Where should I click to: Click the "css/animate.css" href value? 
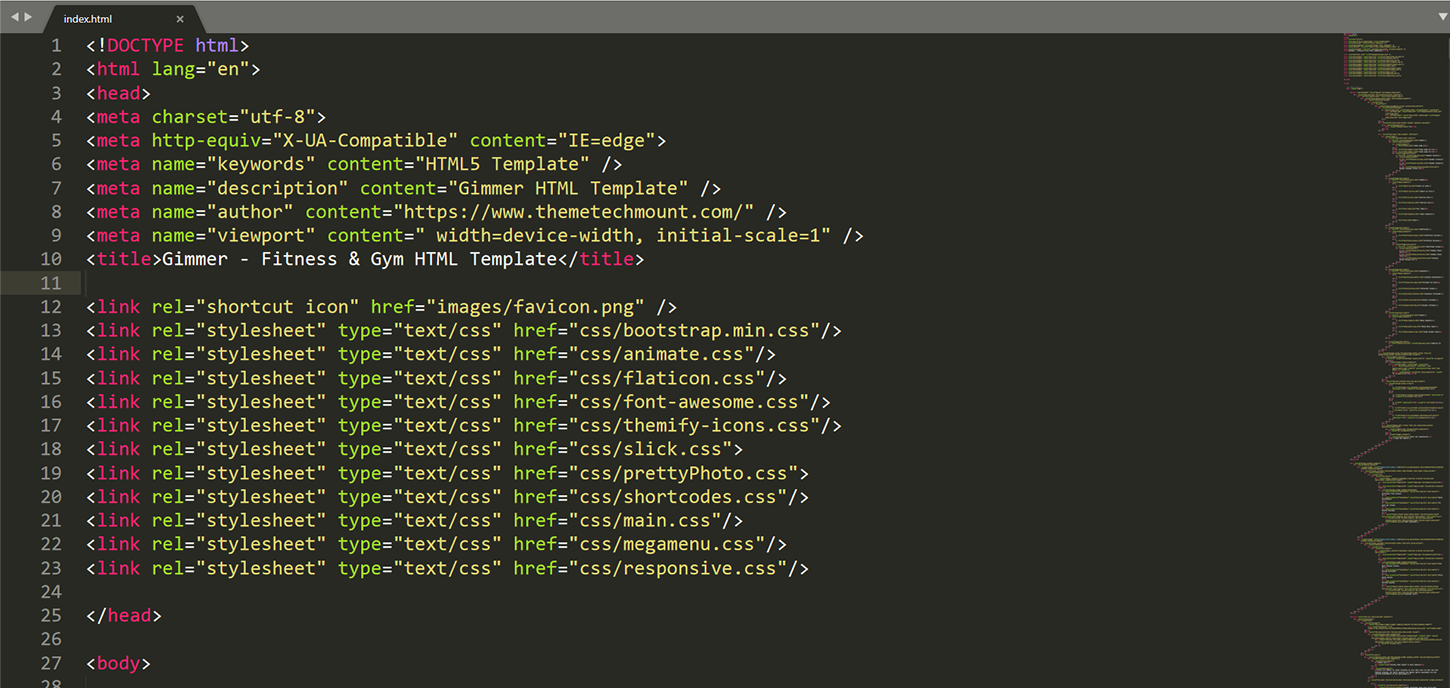click(662, 355)
